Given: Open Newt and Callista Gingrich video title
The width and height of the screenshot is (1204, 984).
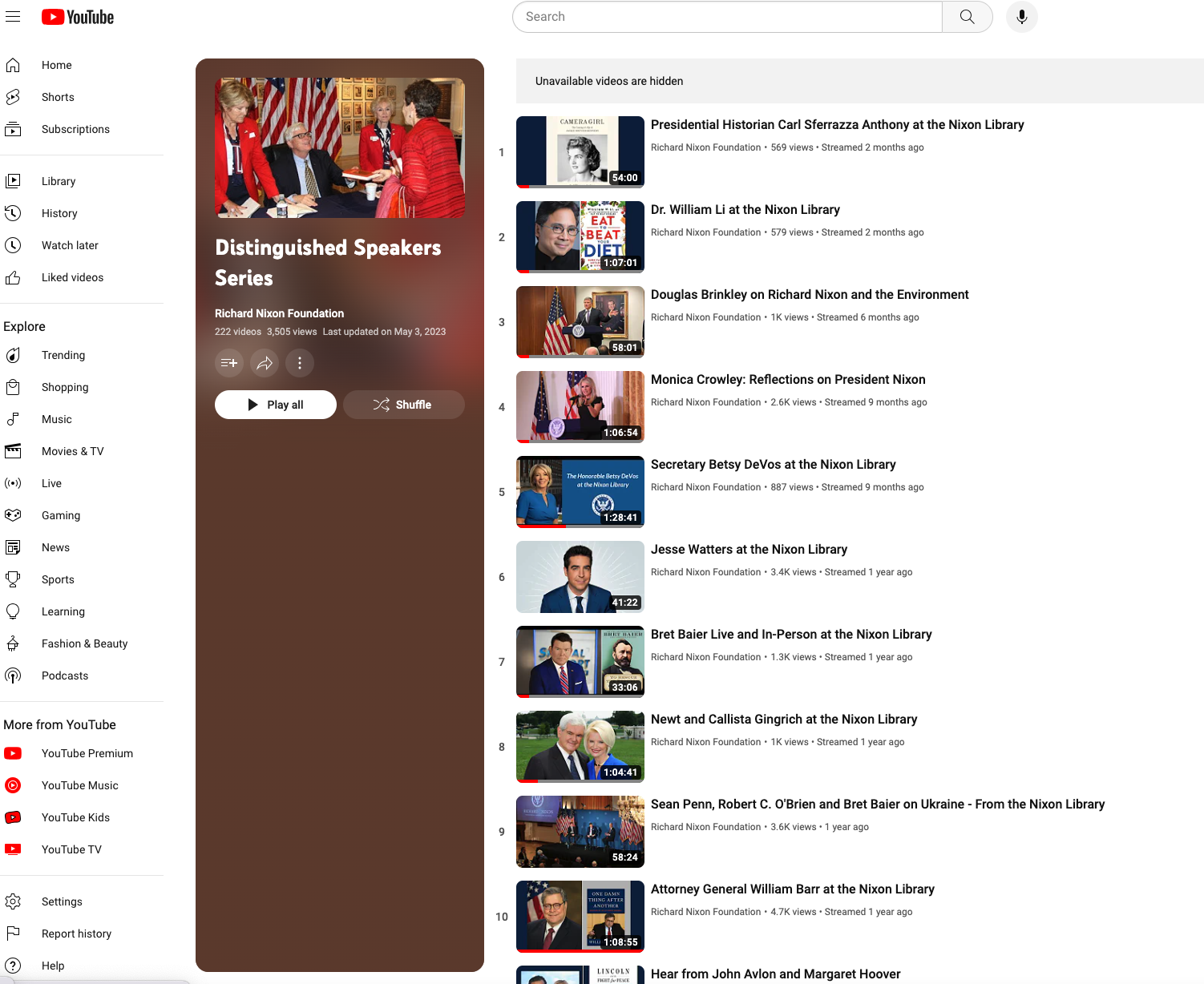Looking at the screenshot, I should (784, 720).
